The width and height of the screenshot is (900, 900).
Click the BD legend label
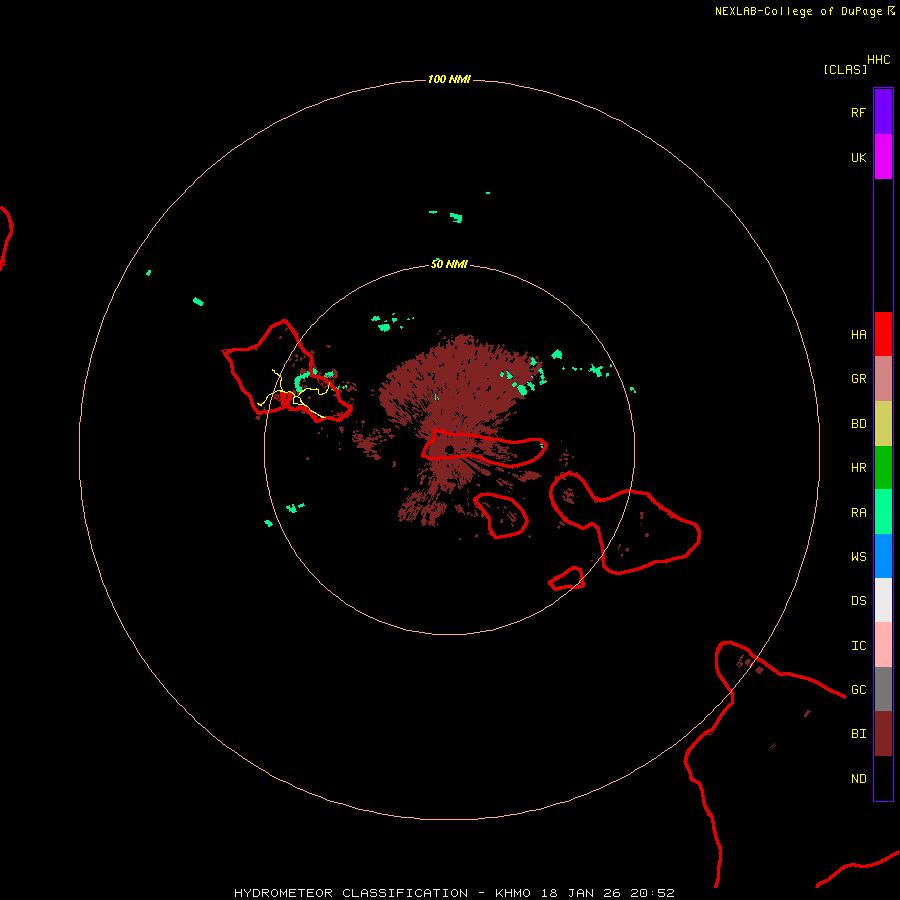coord(858,424)
